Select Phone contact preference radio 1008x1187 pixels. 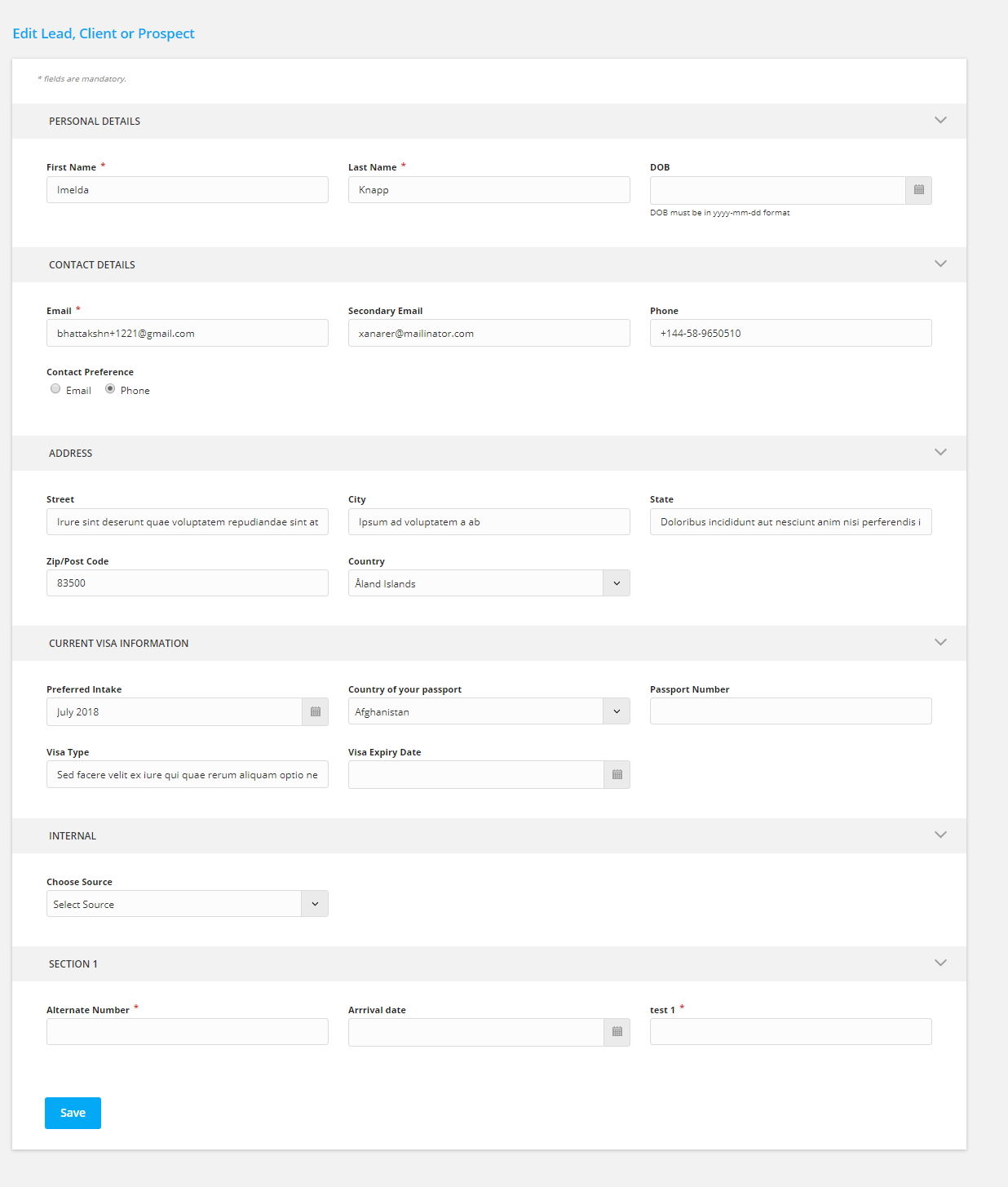point(110,389)
